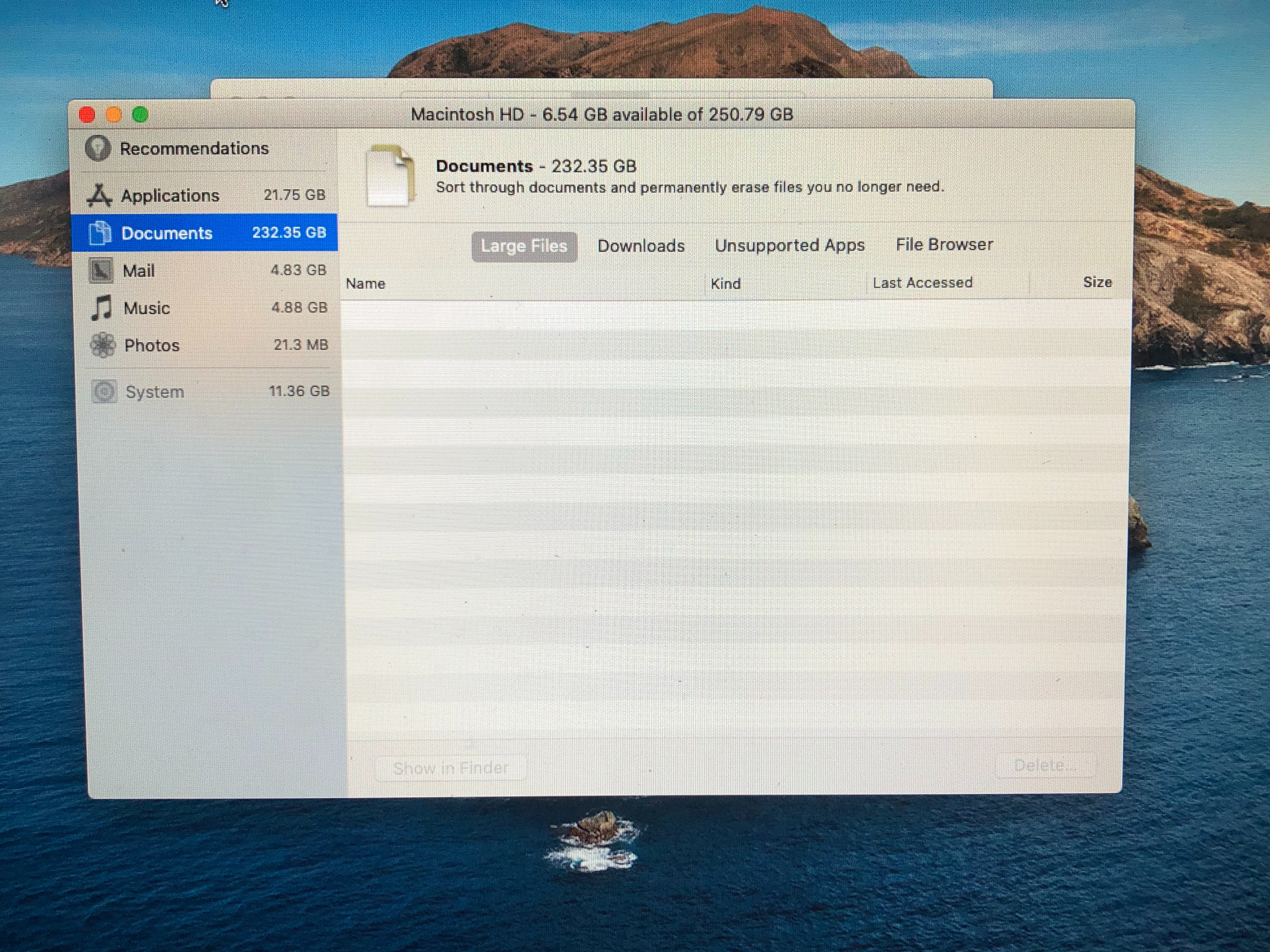Sort by Name column header
Screen dimensions: 1270x952
click(366, 283)
